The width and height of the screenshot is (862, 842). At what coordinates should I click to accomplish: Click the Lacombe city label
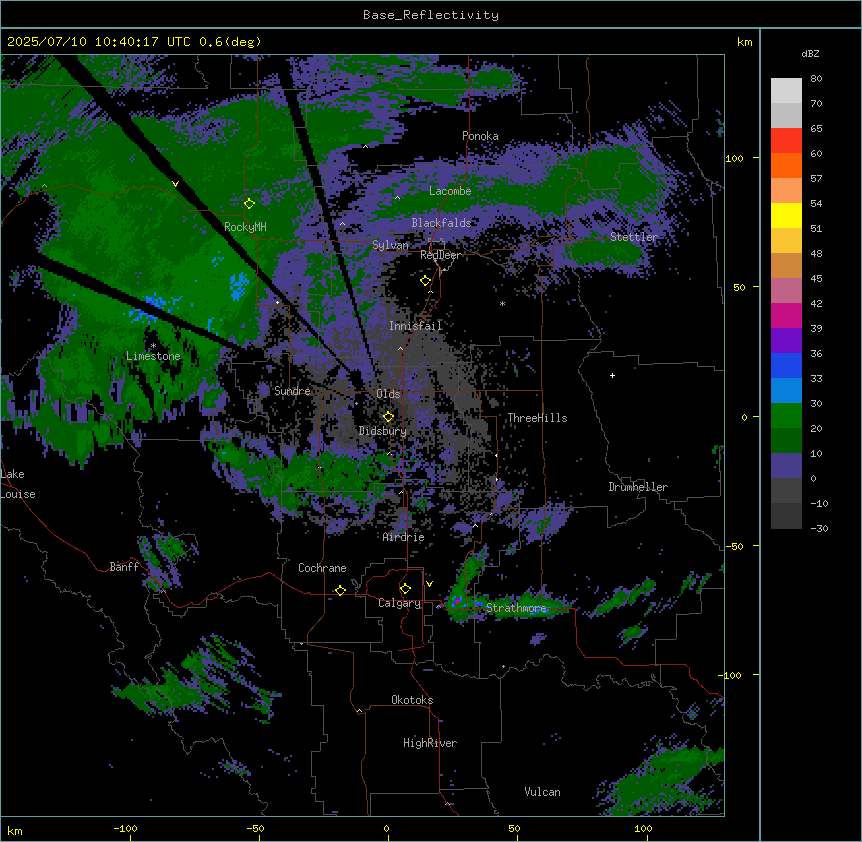coord(450,191)
